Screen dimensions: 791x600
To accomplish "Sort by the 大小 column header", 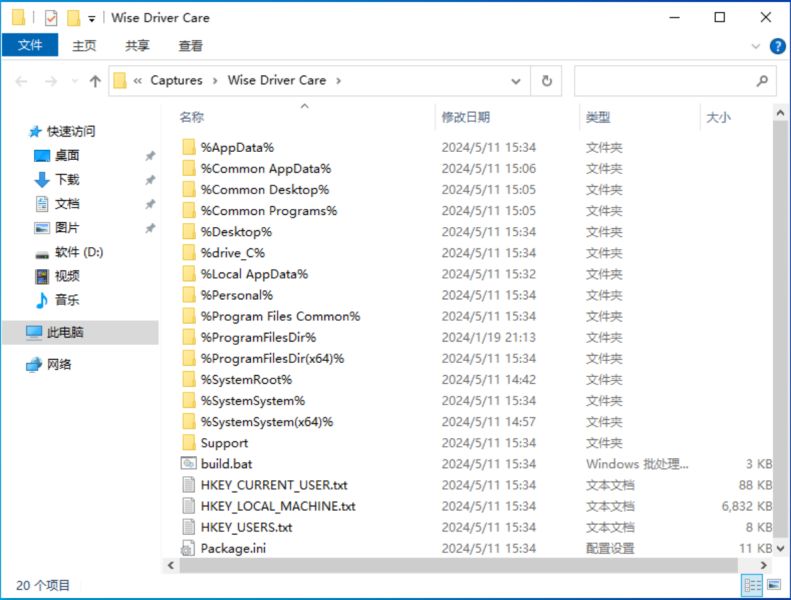I will [x=718, y=117].
